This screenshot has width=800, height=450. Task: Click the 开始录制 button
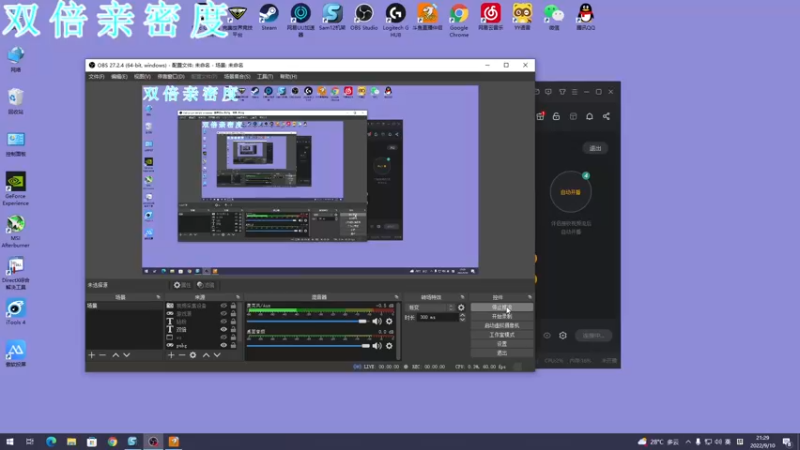502,316
